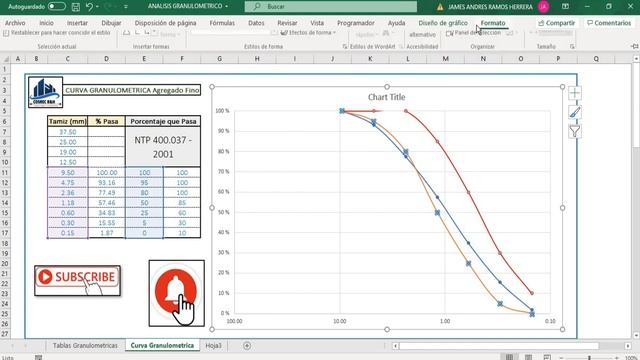This screenshot has height=360, width=640.
Task: Open the Tamaño group dialog launcher
Action: pos(572,47)
